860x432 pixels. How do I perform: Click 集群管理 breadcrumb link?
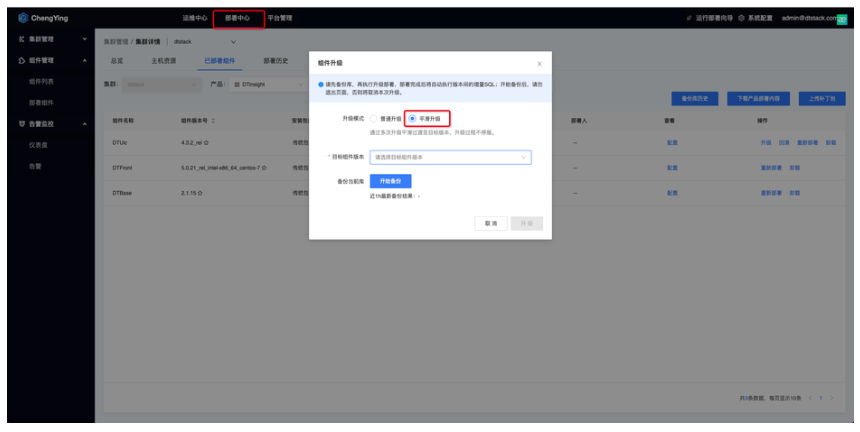[116, 42]
